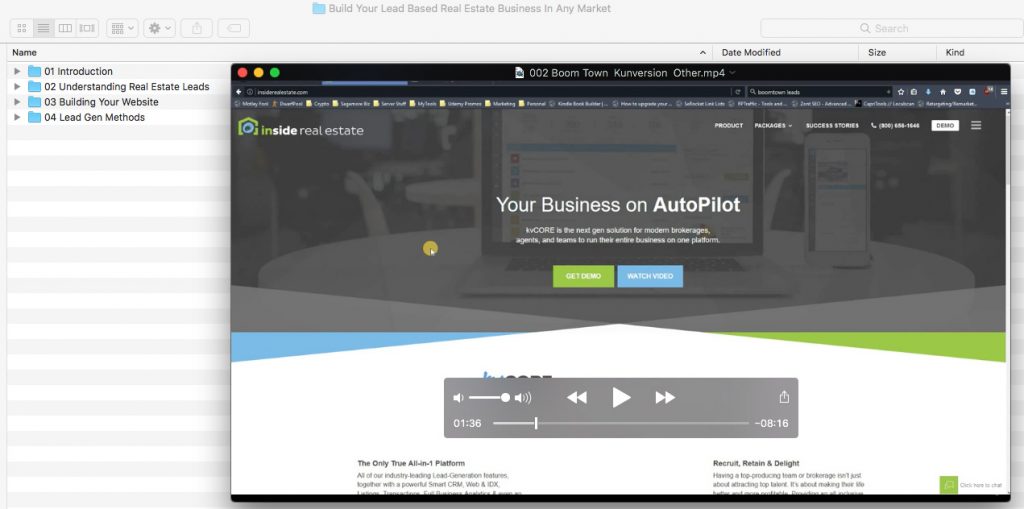Viewport: 1024px width, 509px height.
Task: Adjust the volume slider knob
Action: [x=505, y=397]
